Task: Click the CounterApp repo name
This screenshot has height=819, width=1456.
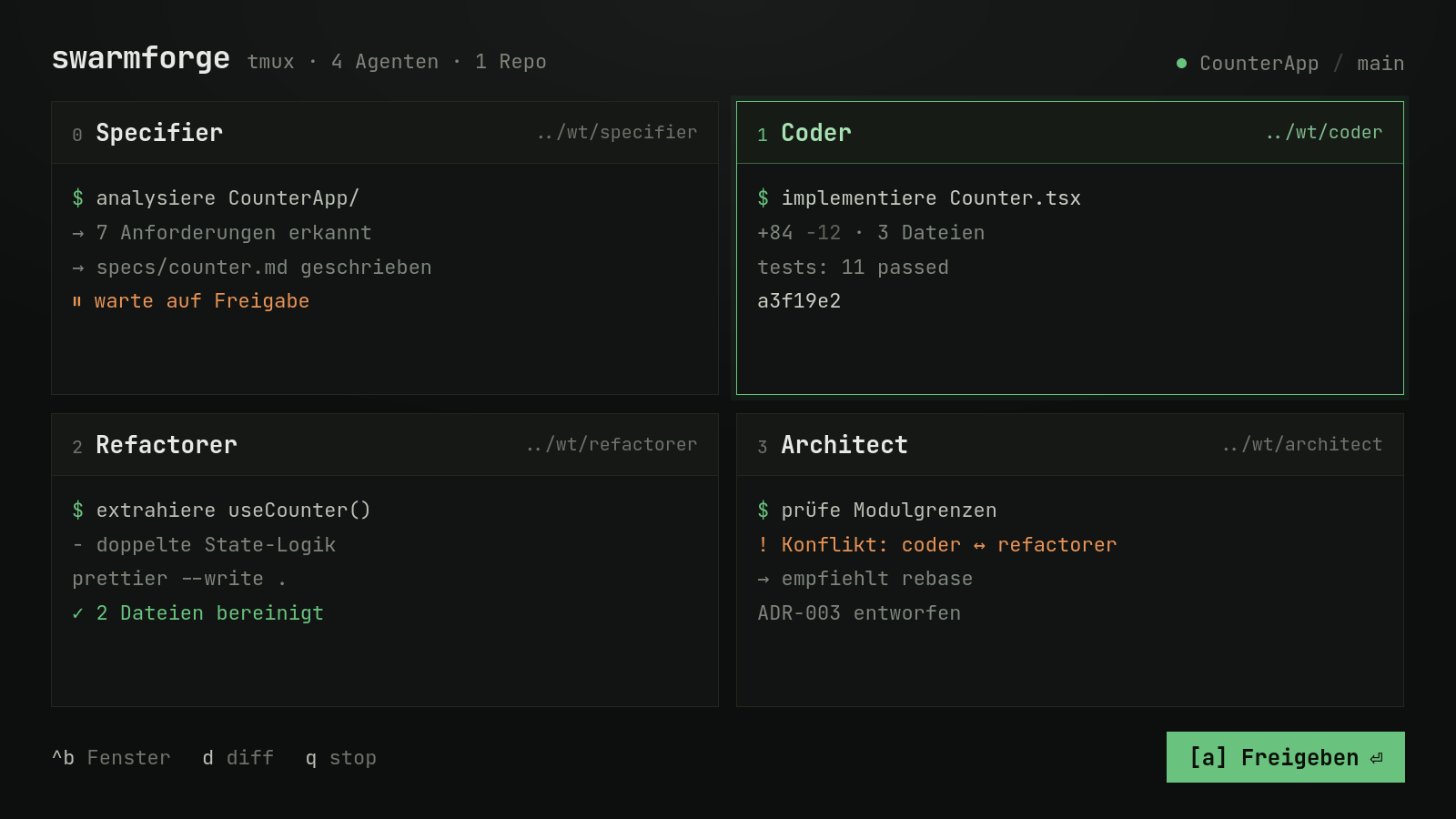Action: 1259,64
